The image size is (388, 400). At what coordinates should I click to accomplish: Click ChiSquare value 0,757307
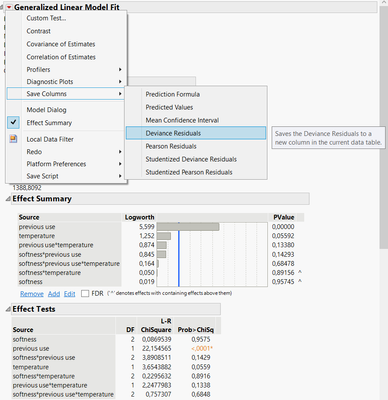[159, 394]
